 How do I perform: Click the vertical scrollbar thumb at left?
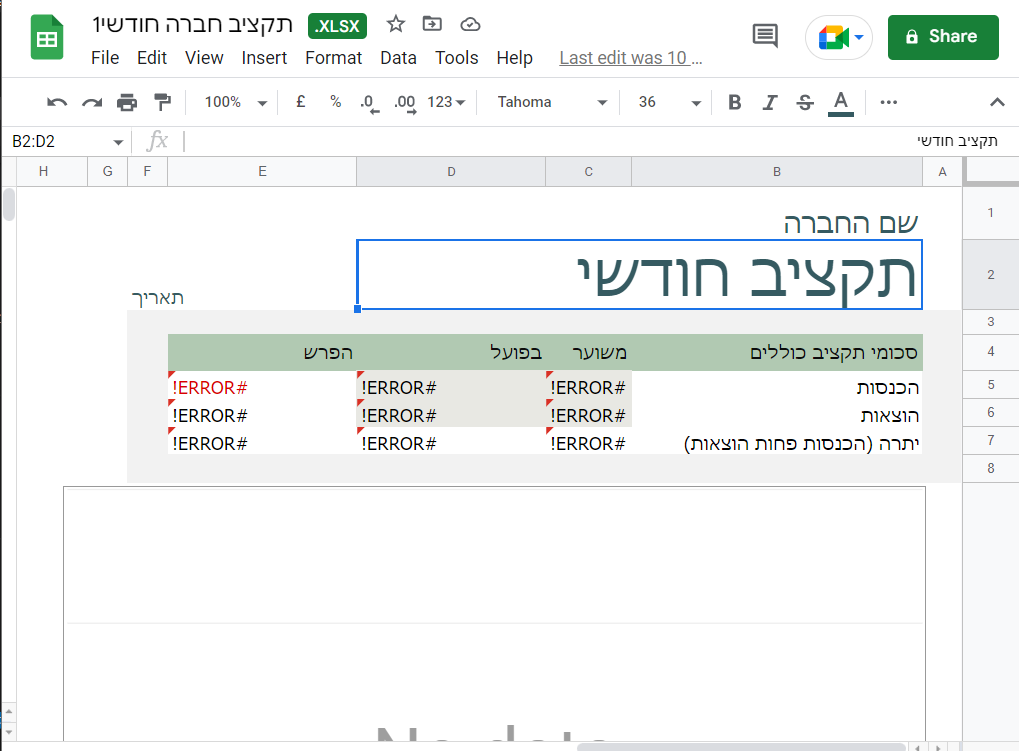point(8,205)
